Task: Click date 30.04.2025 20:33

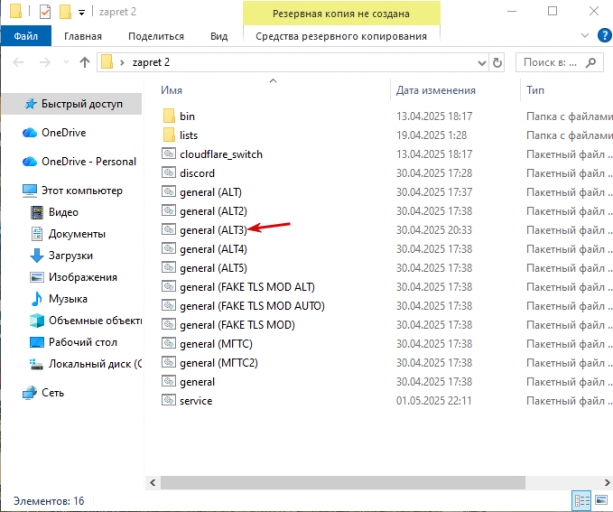Action: pyautogui.click(x=434, y=230)
